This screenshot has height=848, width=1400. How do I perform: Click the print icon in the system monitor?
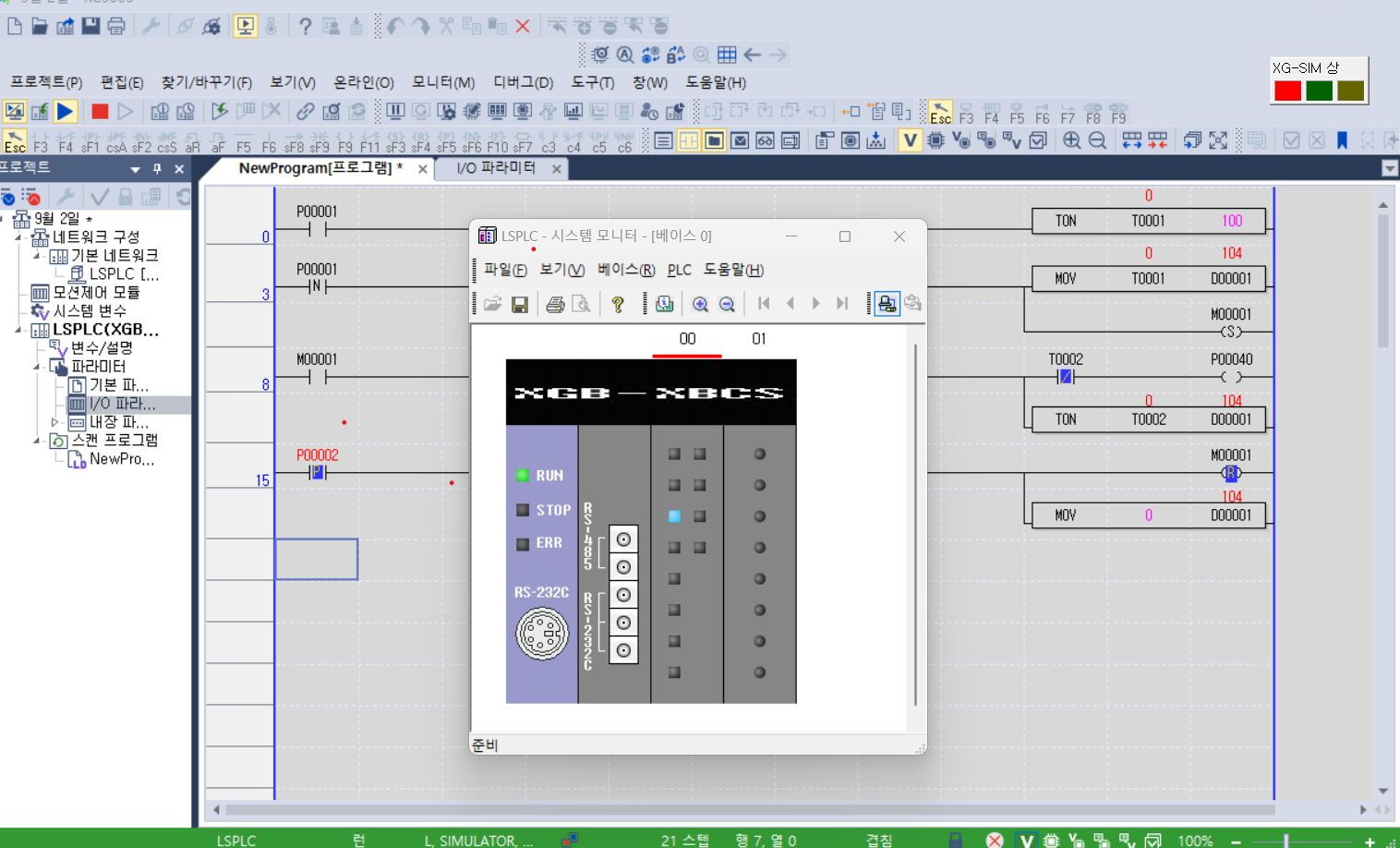coord(553,303)
